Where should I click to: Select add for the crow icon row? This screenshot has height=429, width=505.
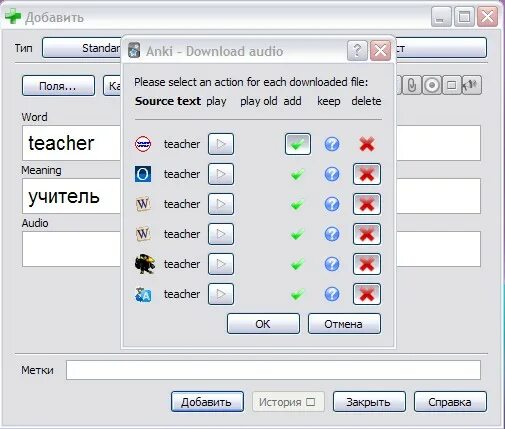click(x=297, y=264)
